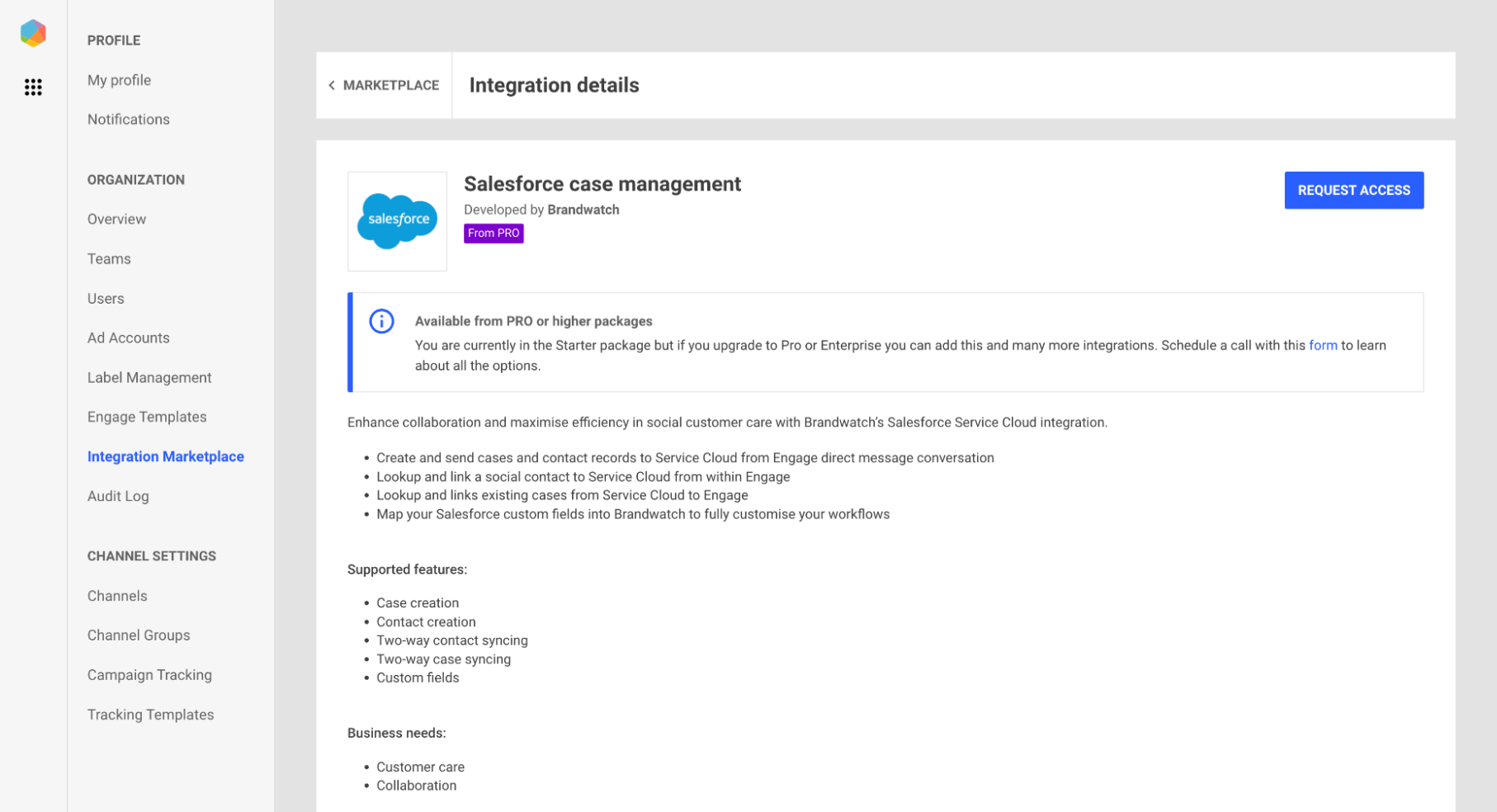Click the purple From PRO badge
Image resolution: width=1497 pixels, height=812 pixels.
tap(493, 234)
